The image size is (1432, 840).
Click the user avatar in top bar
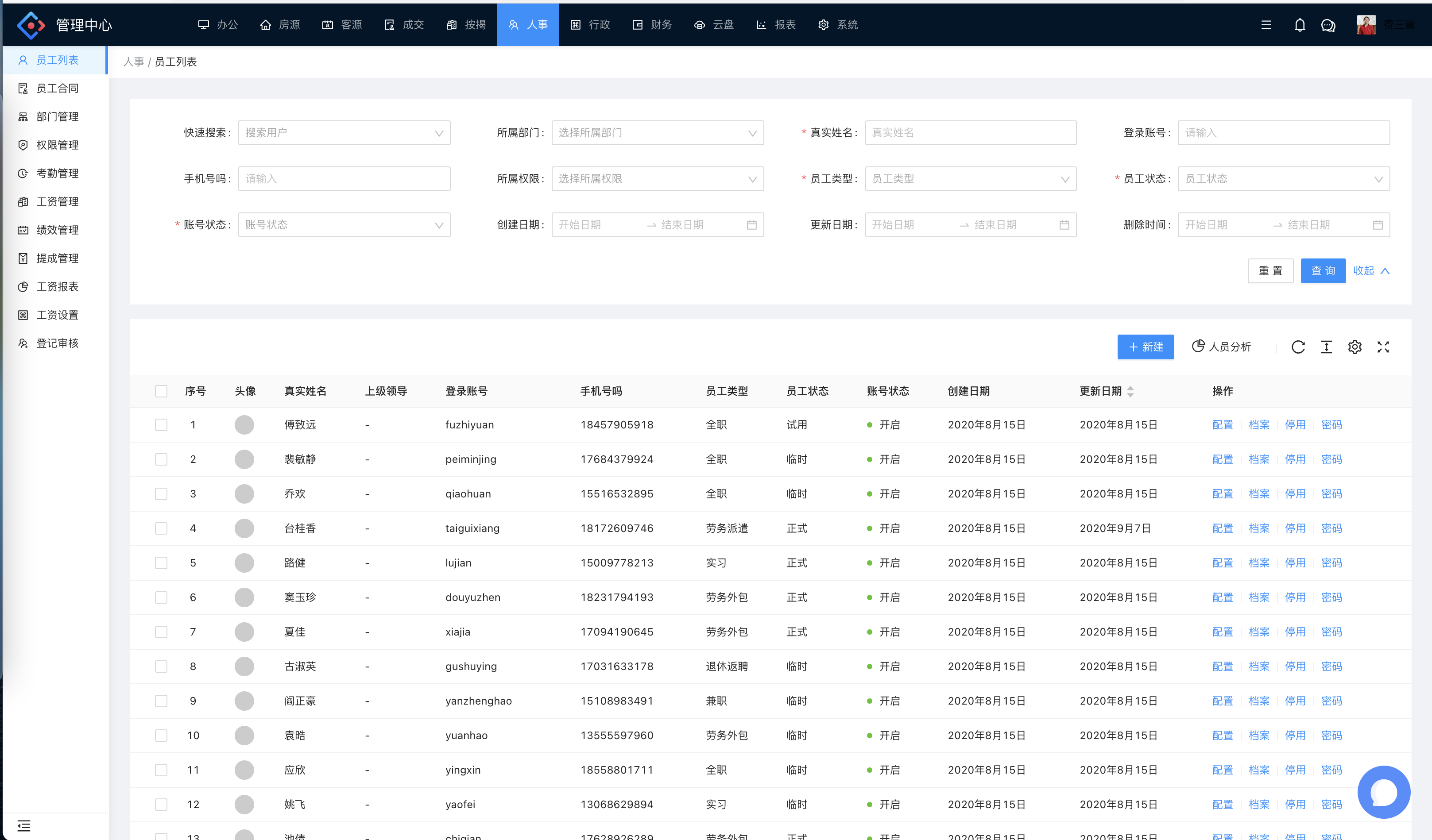pyautogui.click(x=1366, y=25)
